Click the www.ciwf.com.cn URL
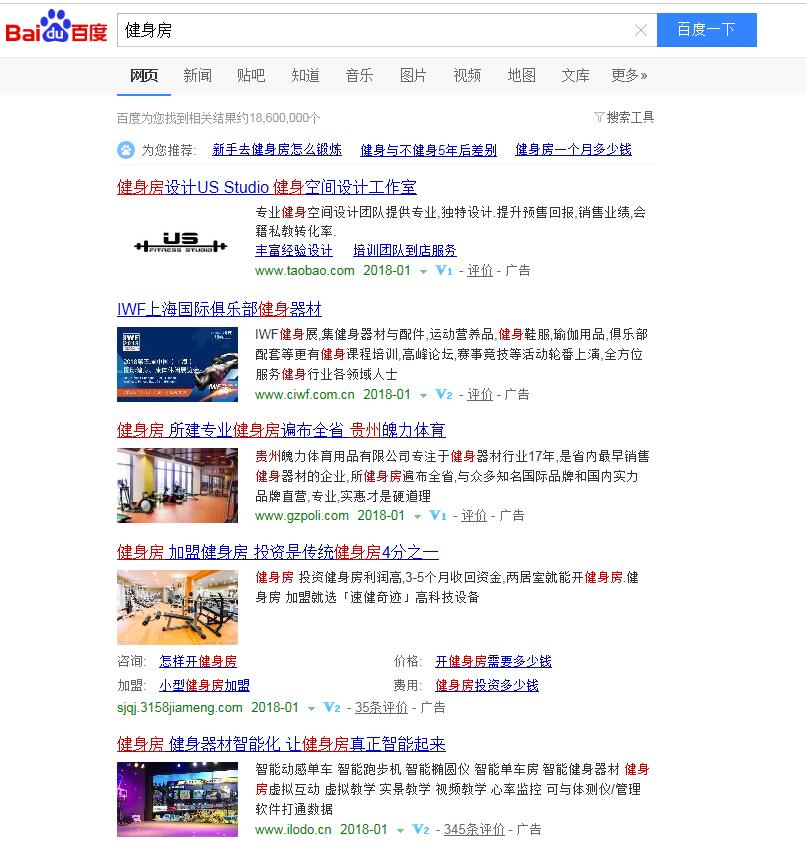Image resolution: width=806 pixels, height=844 pixels. coord(305,395)
